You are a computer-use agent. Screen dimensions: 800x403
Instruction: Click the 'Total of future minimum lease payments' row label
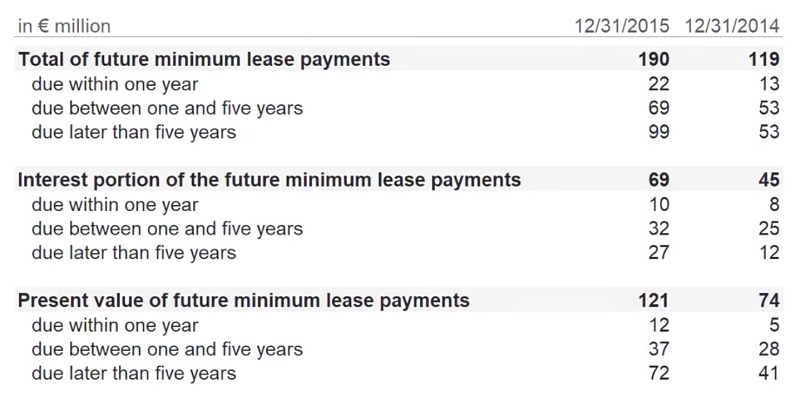pos(204,59)
